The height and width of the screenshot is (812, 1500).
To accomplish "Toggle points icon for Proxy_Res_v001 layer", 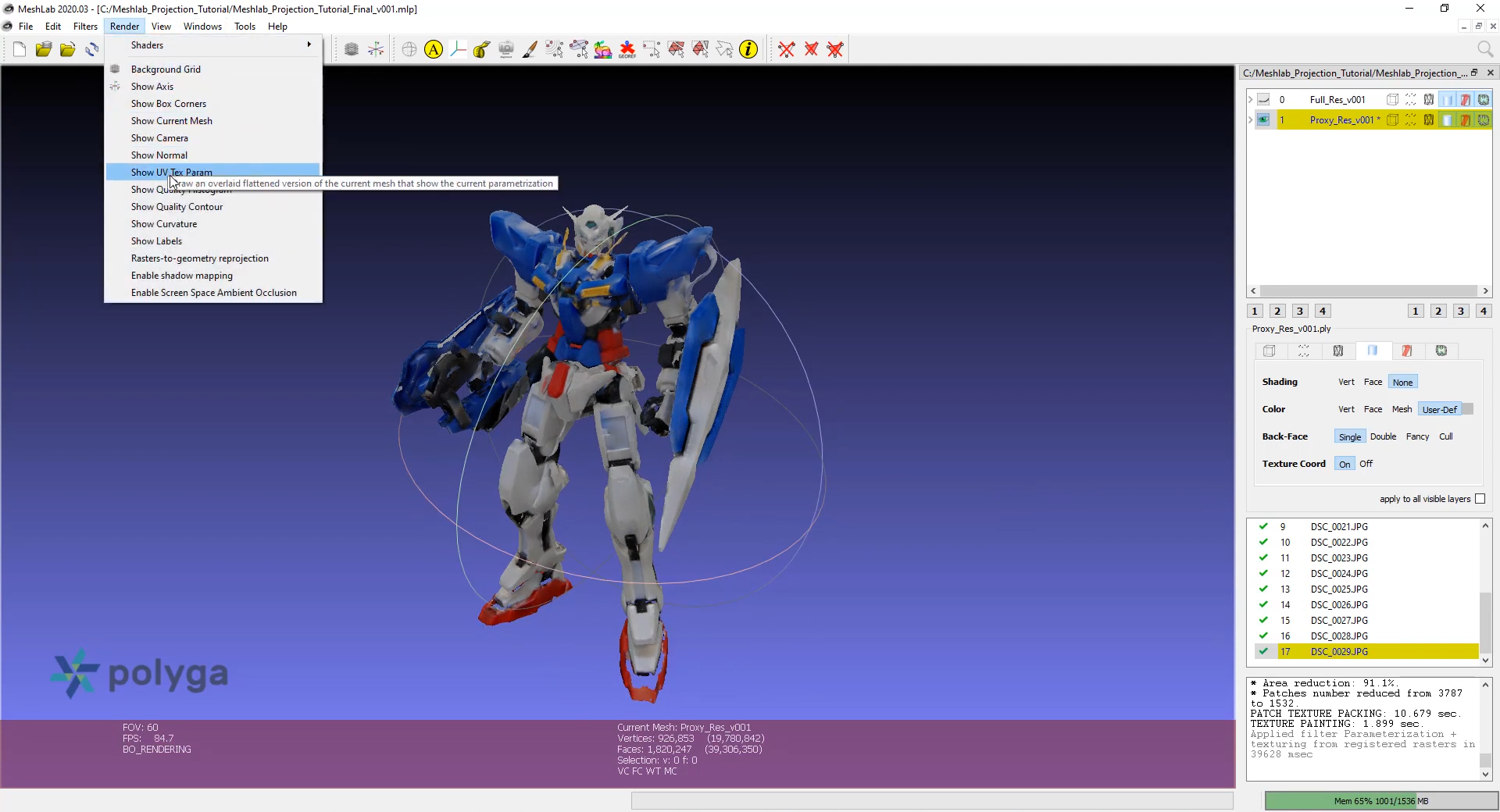I will [x=1410, y=119].
